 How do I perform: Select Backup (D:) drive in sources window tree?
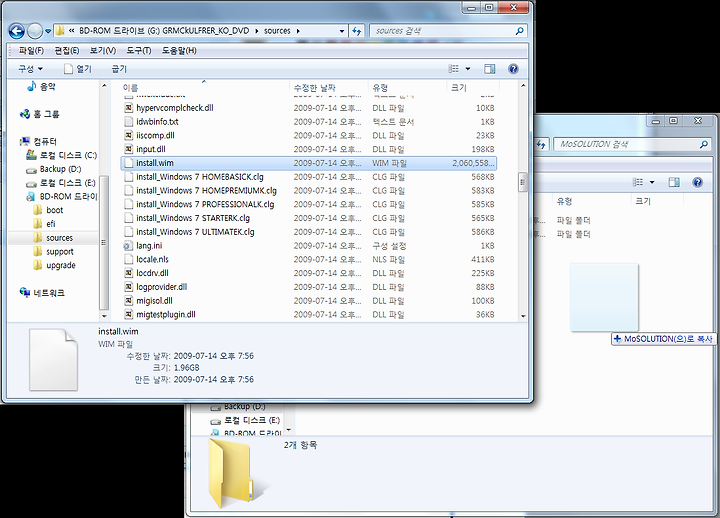click(54, 169)
